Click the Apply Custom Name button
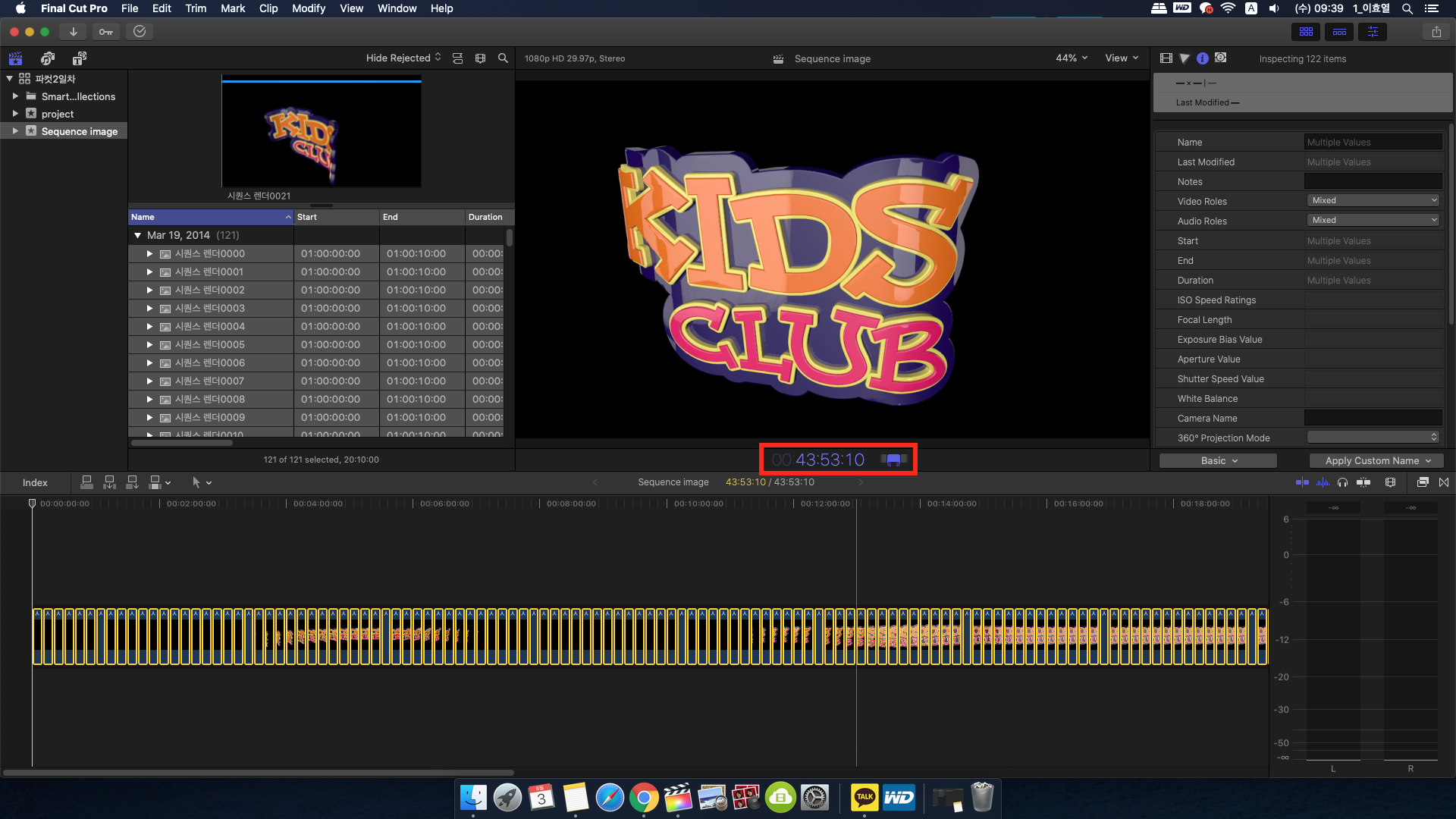Viewport: 1456px width, 819px height. [1376, 460]
